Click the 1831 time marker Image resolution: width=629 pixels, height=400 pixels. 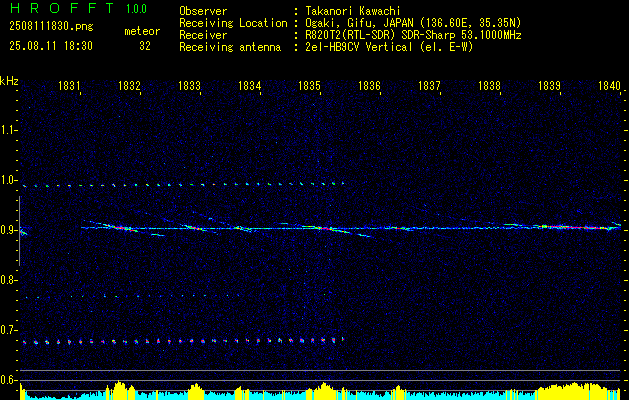(69, 85)
